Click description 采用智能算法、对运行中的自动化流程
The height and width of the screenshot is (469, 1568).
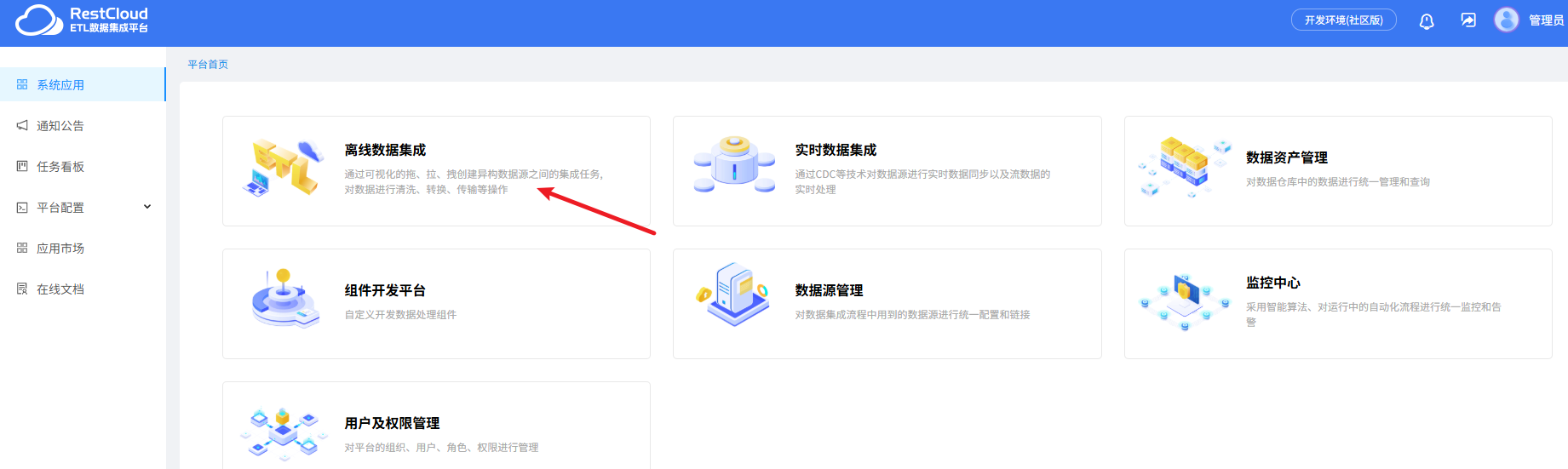click(x=1374, y=314)
